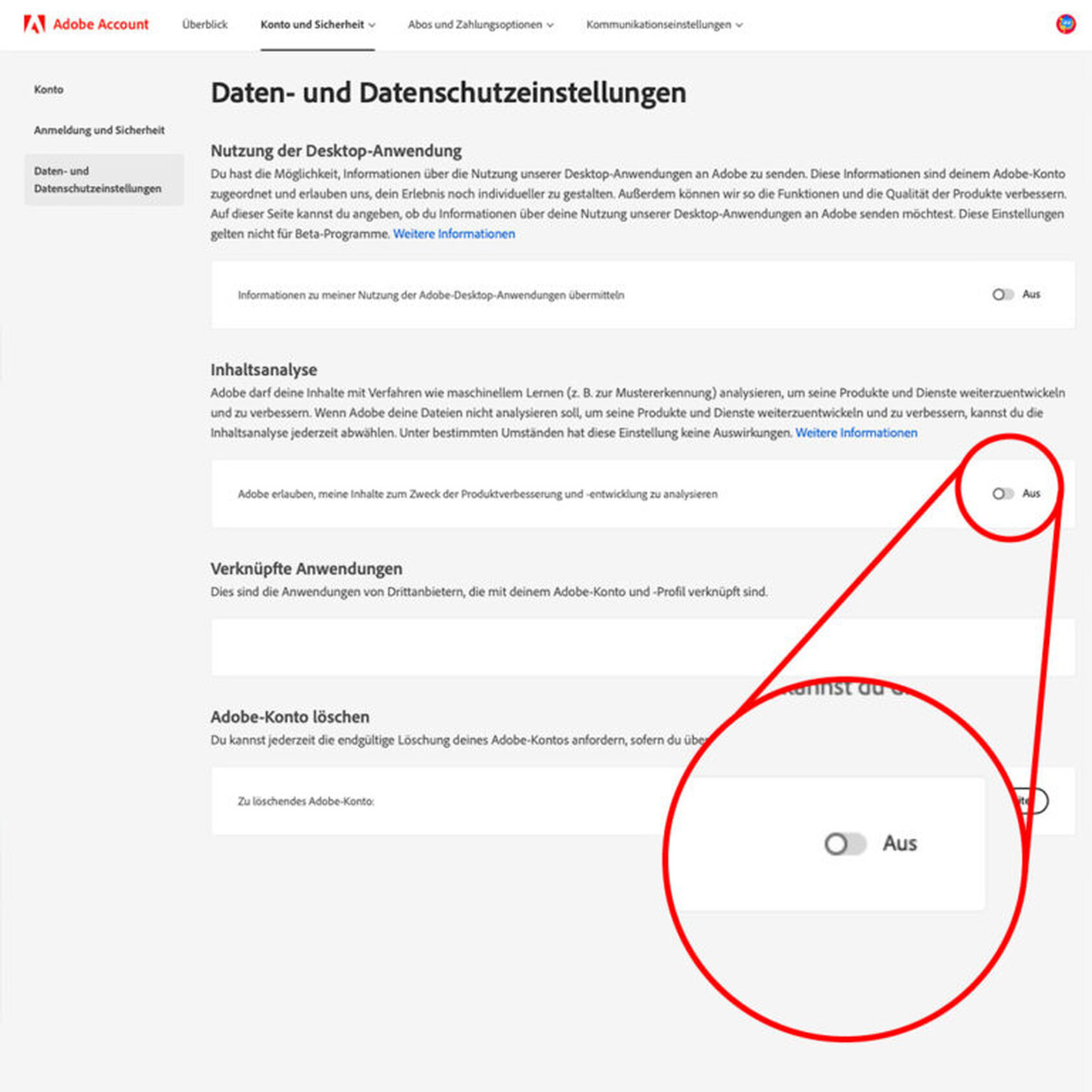Toggle the Inhaltsanalyse content analysis switch
Screen dimensions: 1092x1092
pos(1002,494)
